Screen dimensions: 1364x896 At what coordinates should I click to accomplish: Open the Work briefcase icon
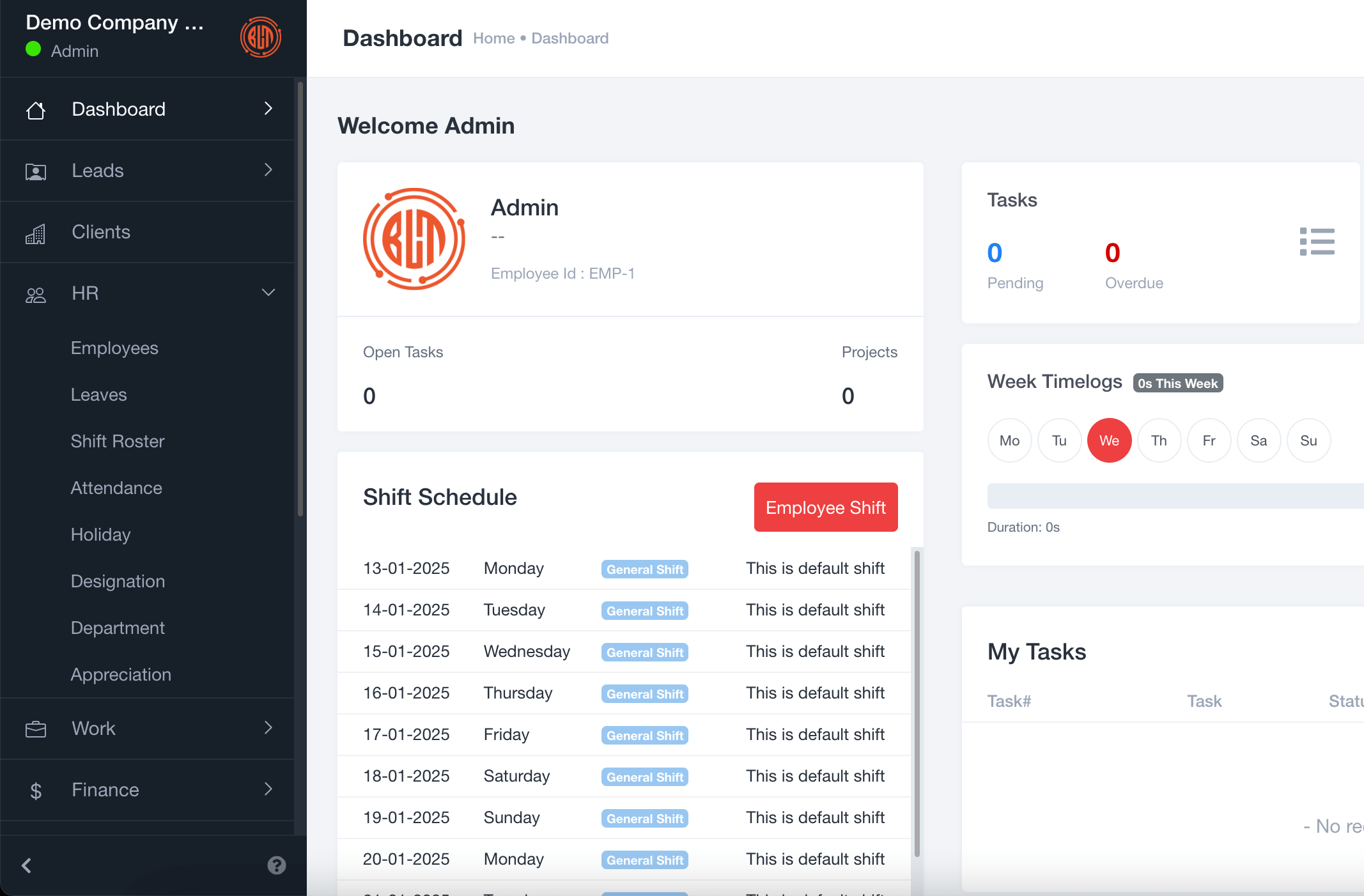click(x=36, y=728)
